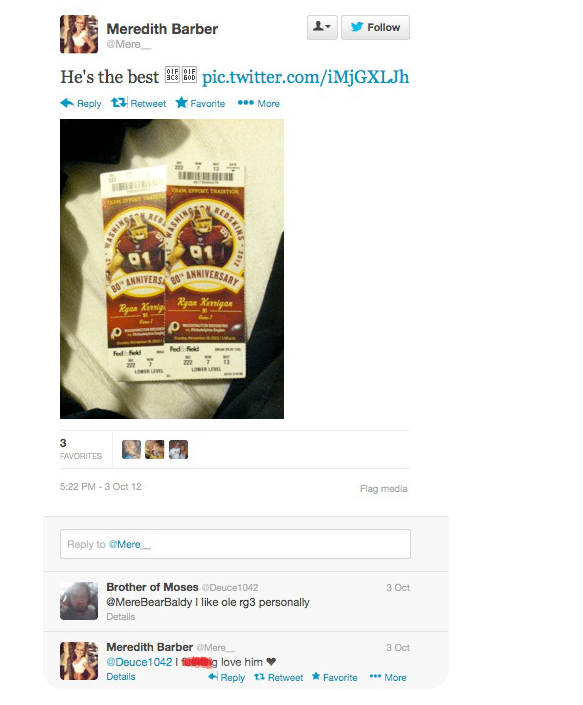Follow Meredith Barber
The image size is (583, 705).
click(x=375, y=27)
